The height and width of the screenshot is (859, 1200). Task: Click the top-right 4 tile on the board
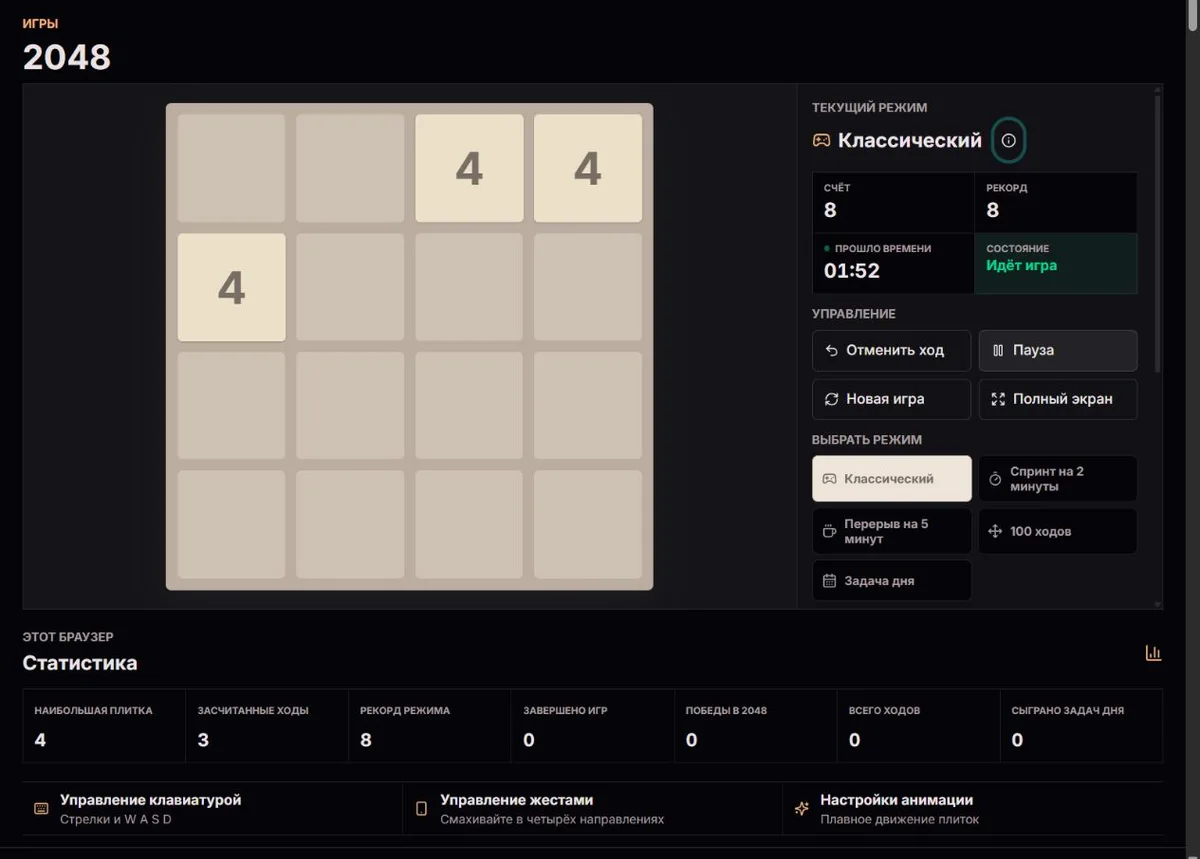tap(588, 168)
